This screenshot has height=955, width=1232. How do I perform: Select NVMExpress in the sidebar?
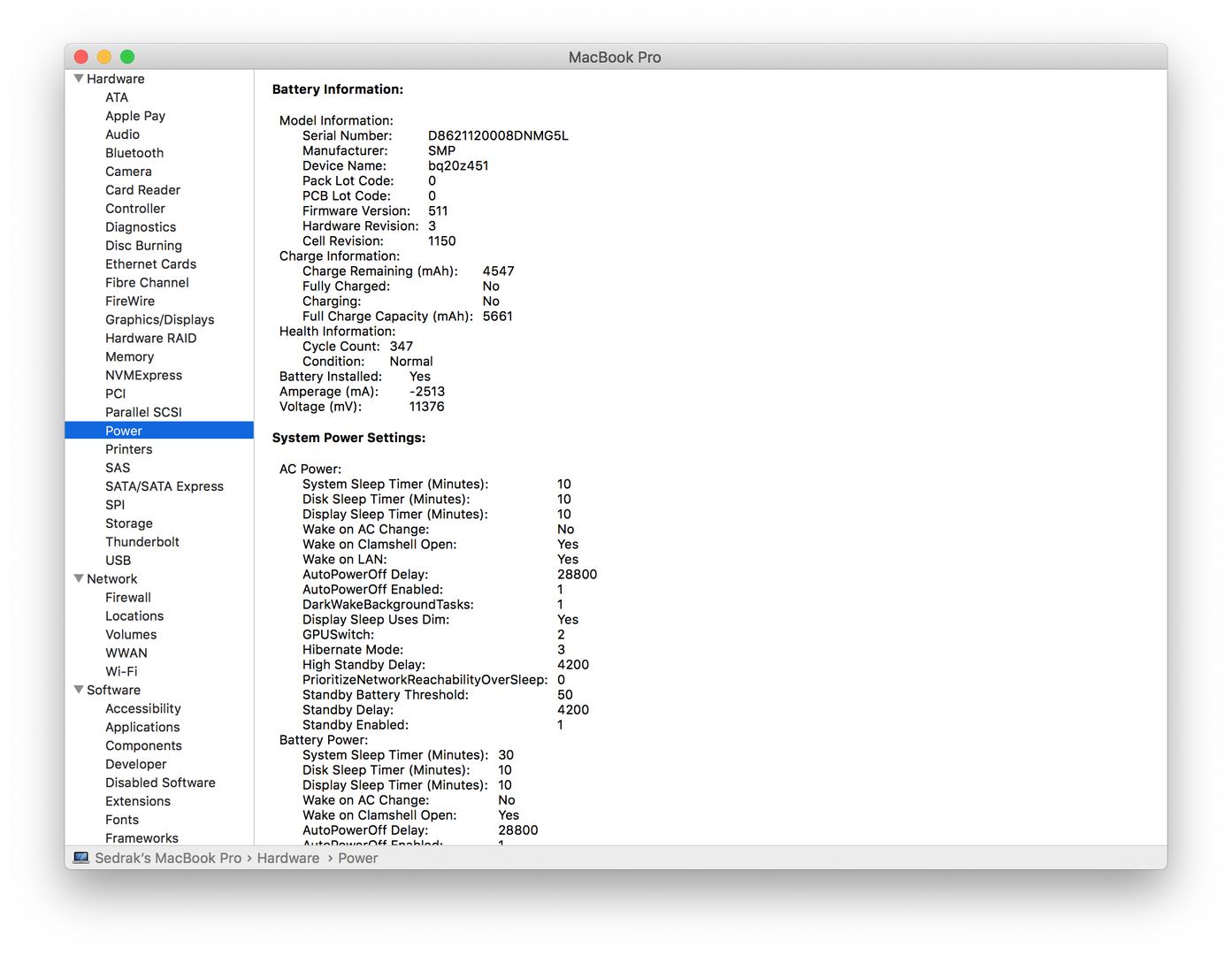point(143,376)
